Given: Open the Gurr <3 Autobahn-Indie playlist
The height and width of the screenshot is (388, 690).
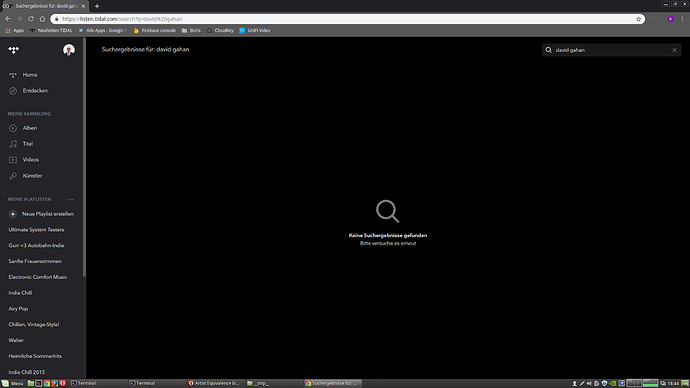Looking at the screenshot, I should point(36,245).
